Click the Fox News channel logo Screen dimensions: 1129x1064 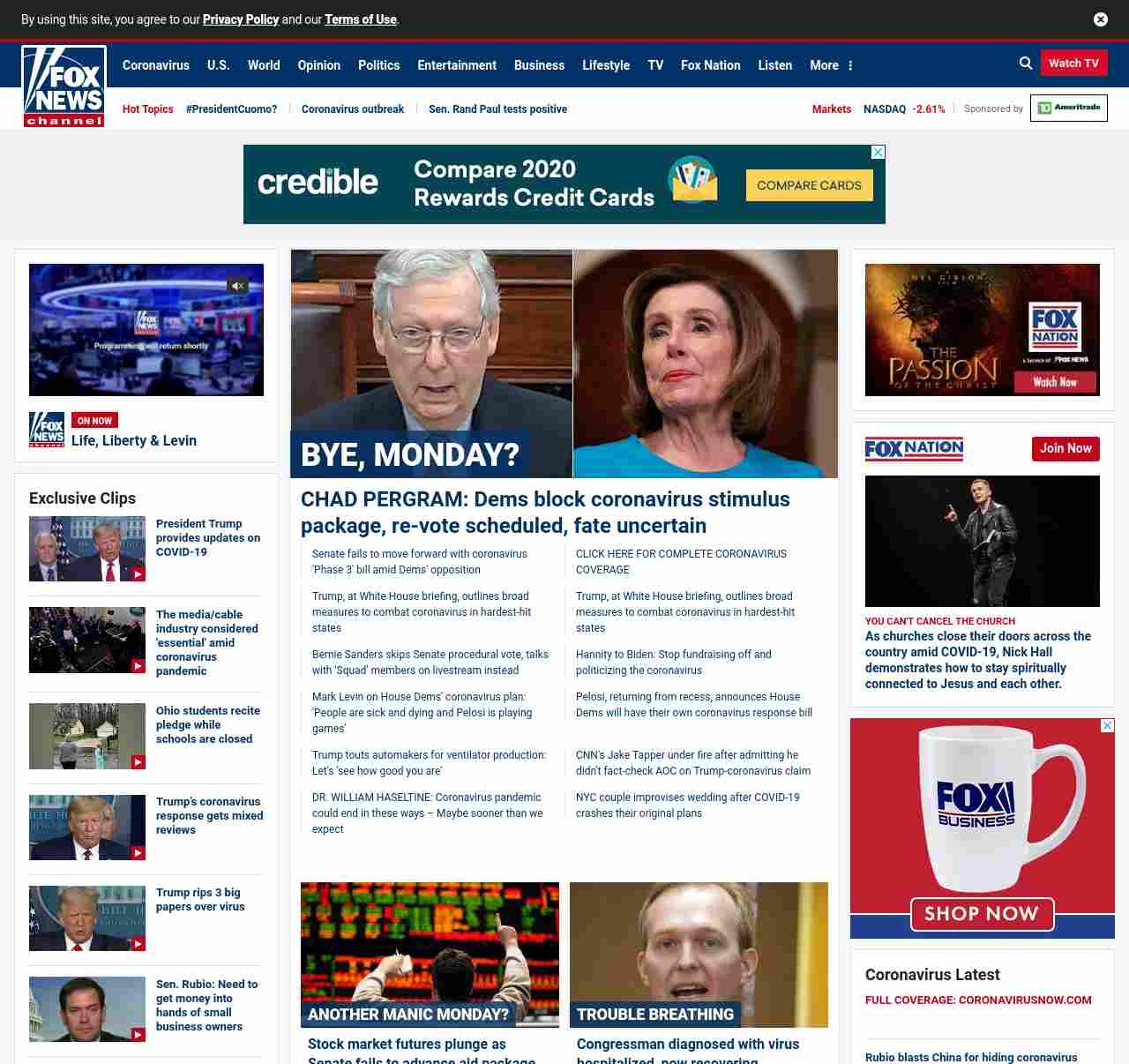coord(64,86)
